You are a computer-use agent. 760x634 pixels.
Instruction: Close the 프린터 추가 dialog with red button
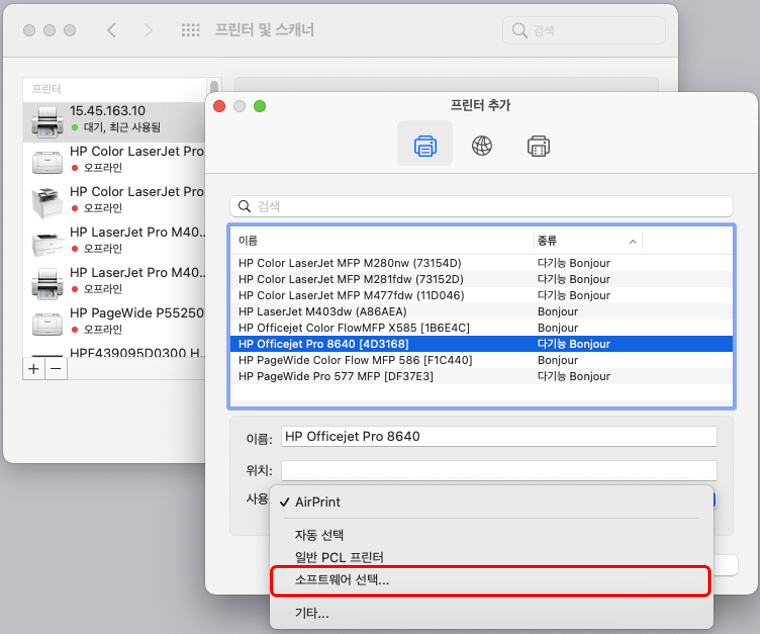(x=219, y=106)
